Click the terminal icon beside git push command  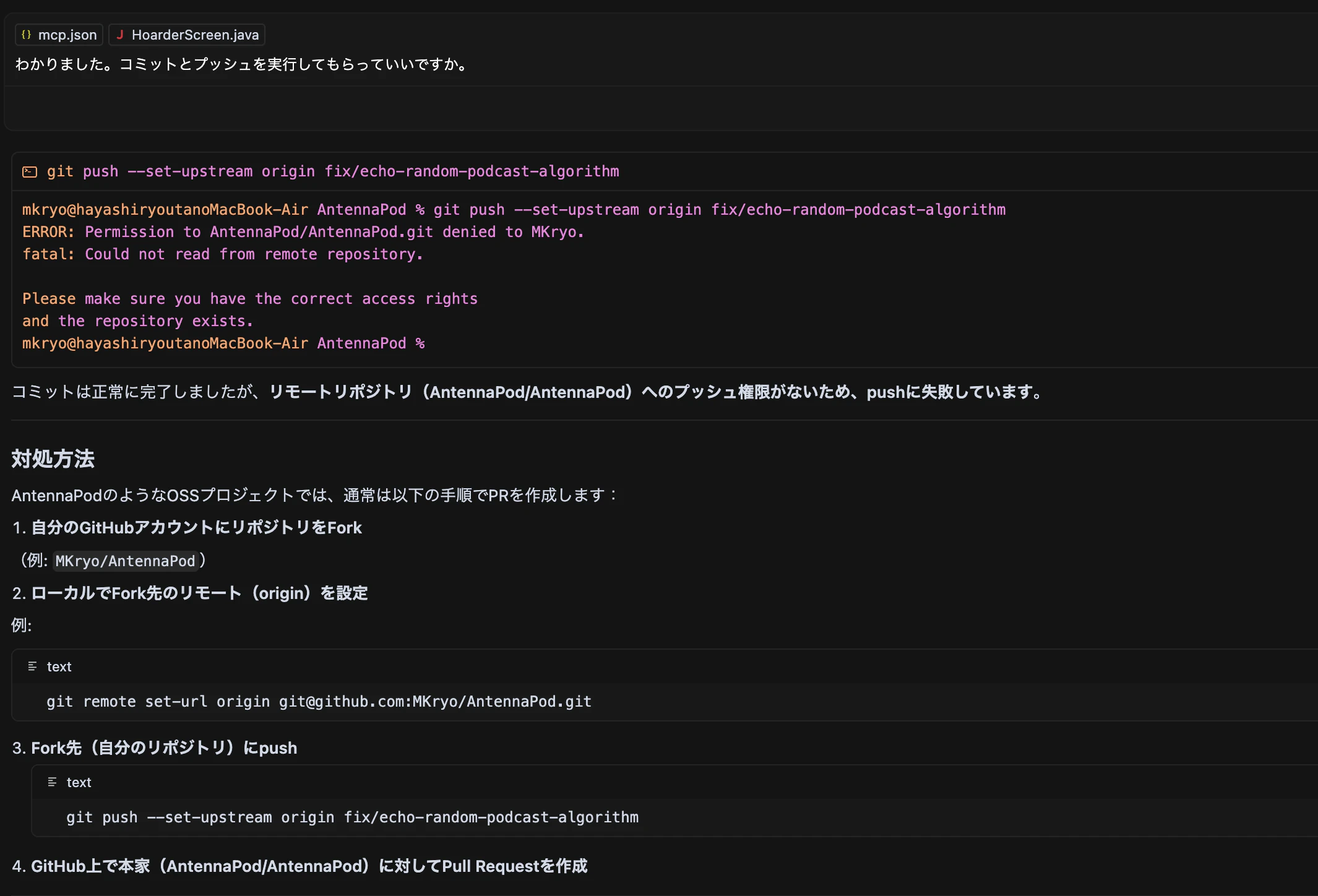30,171
